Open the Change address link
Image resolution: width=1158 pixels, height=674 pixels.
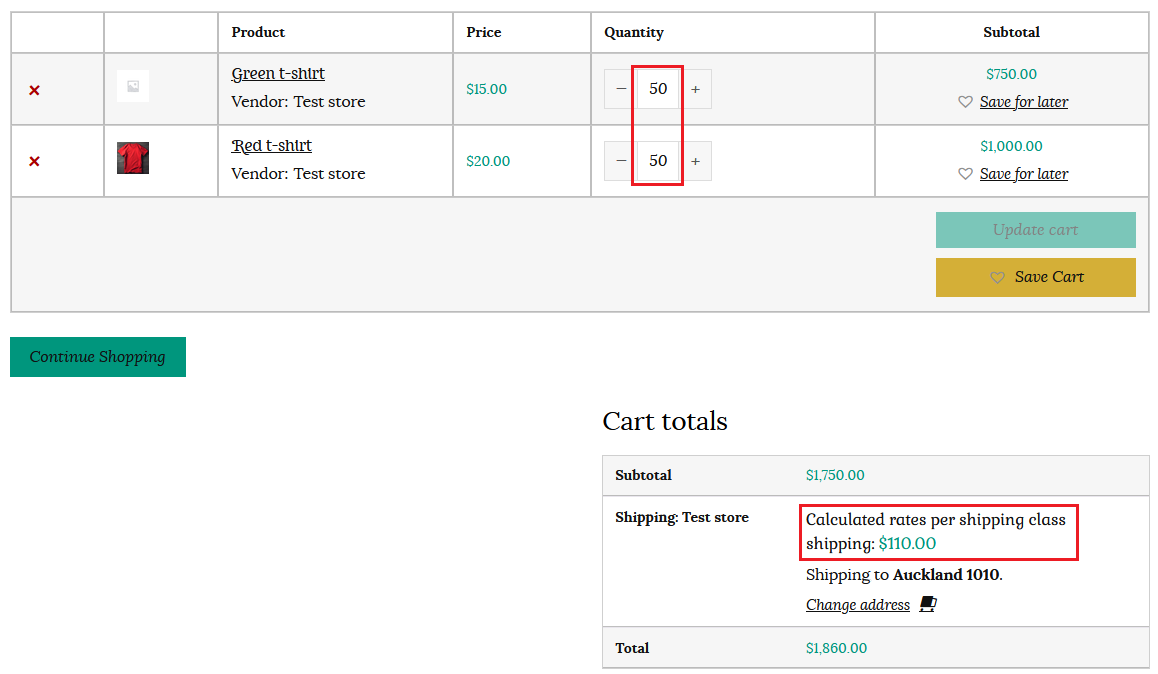tap(857, 605)
